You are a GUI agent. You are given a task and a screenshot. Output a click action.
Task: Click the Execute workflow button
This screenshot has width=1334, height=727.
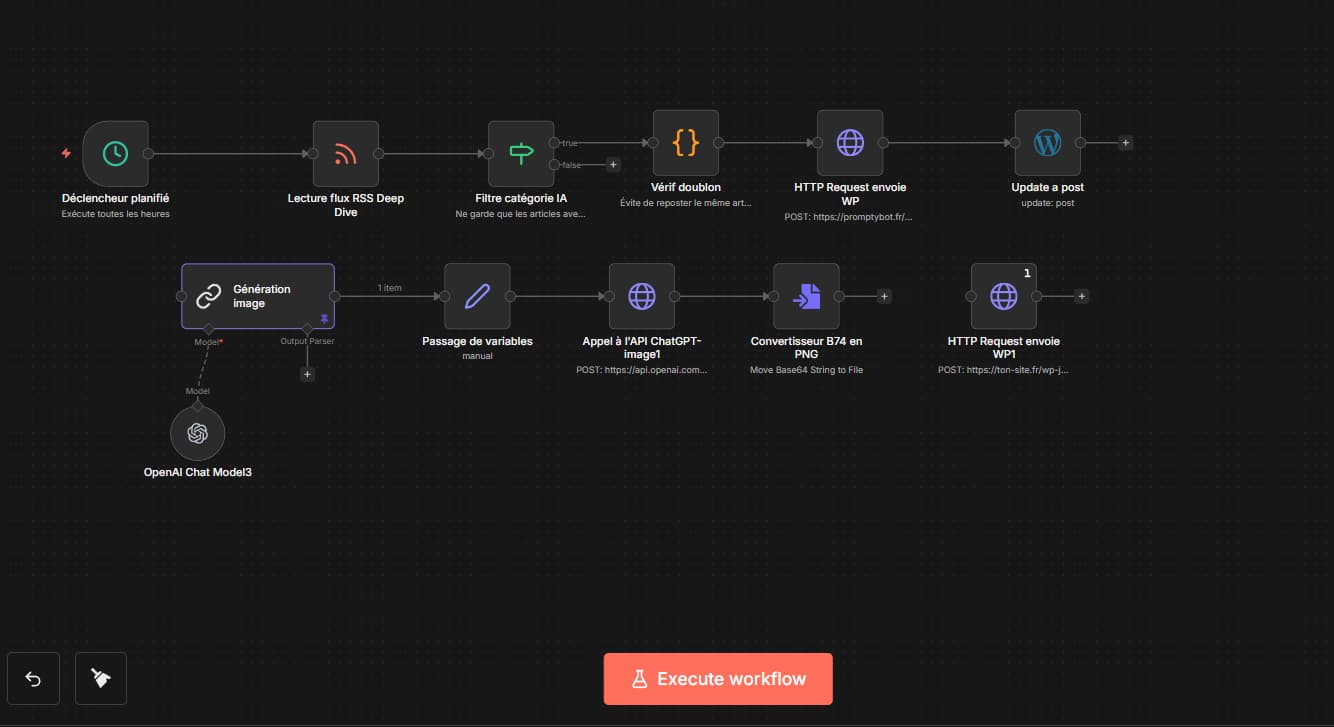(x=718, y=679)
